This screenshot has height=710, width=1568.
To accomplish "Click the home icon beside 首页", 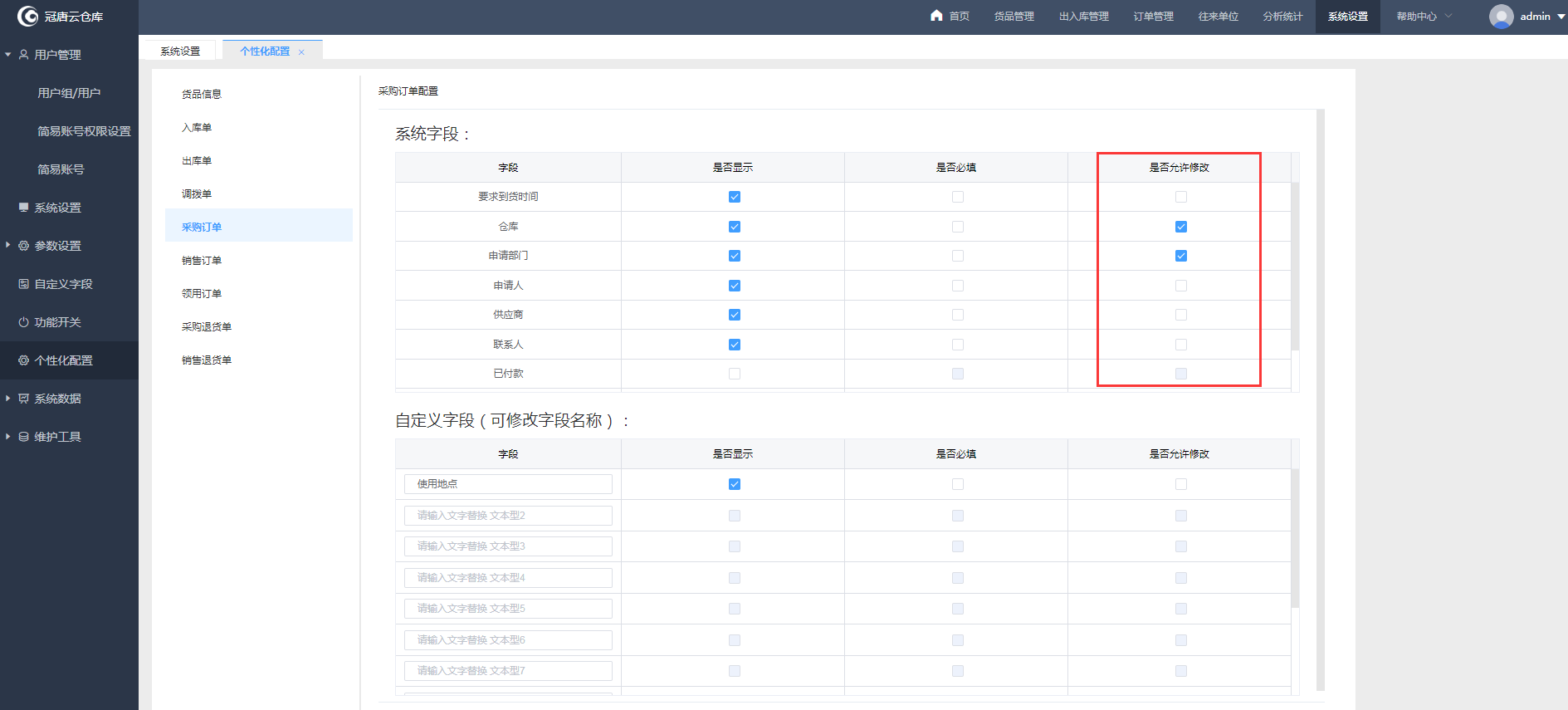I will pos(936,16).
